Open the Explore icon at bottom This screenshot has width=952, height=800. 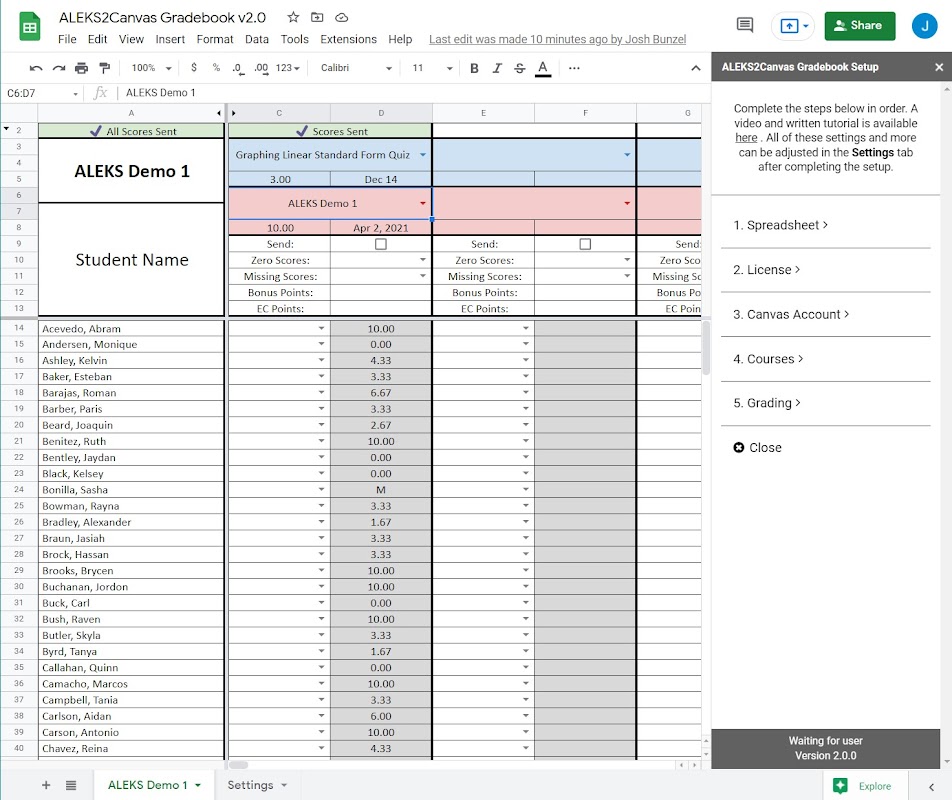[x=840, y=785]
